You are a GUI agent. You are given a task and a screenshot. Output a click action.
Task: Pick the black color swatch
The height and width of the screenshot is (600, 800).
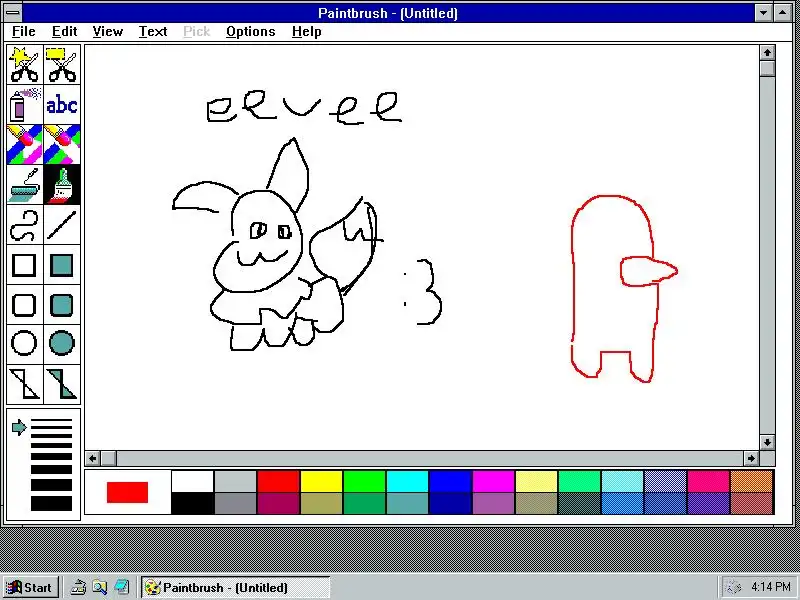pyautogui.click(x=192, y=503)
